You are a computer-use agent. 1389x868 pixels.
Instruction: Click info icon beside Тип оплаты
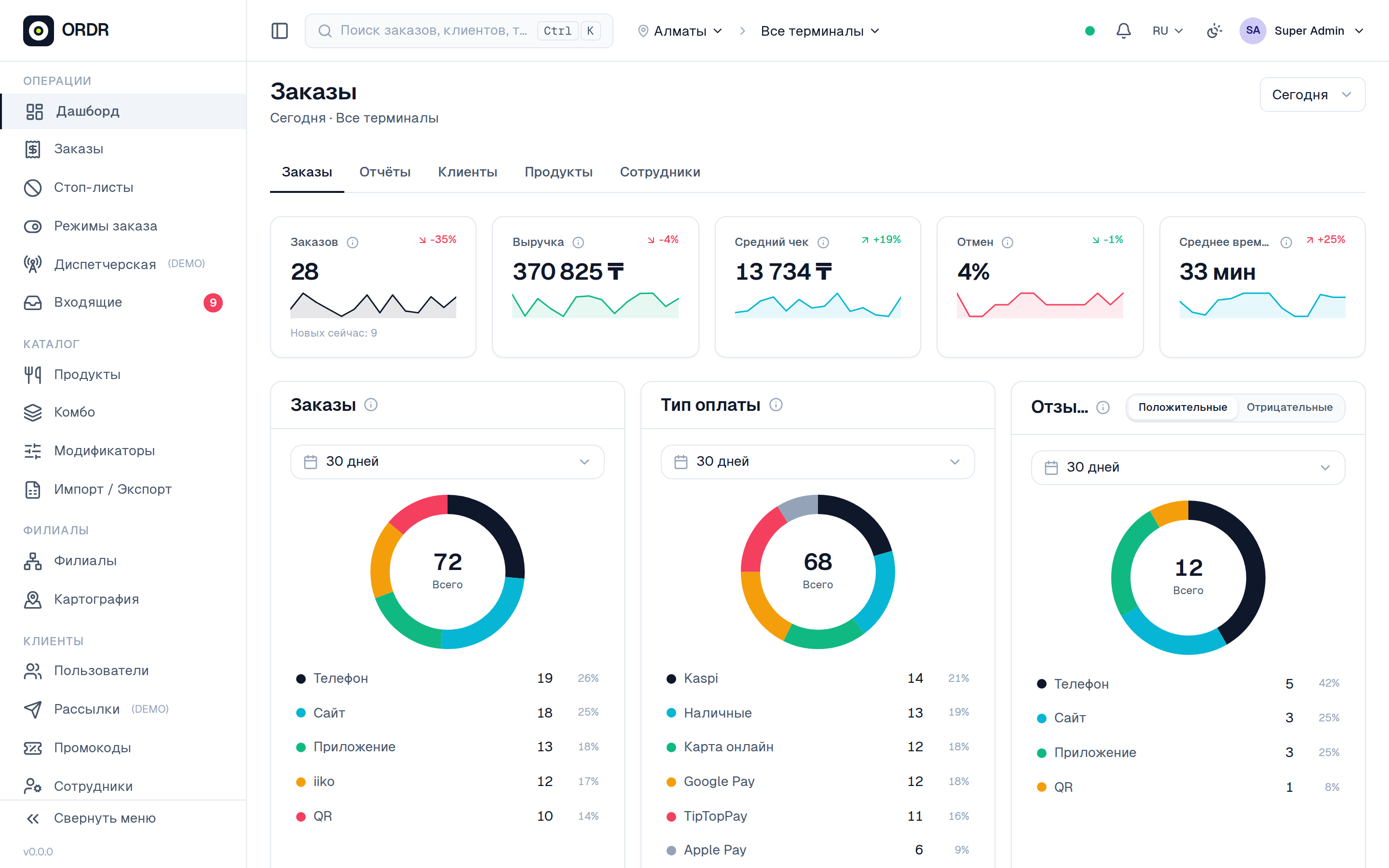(x=776, y=405)
